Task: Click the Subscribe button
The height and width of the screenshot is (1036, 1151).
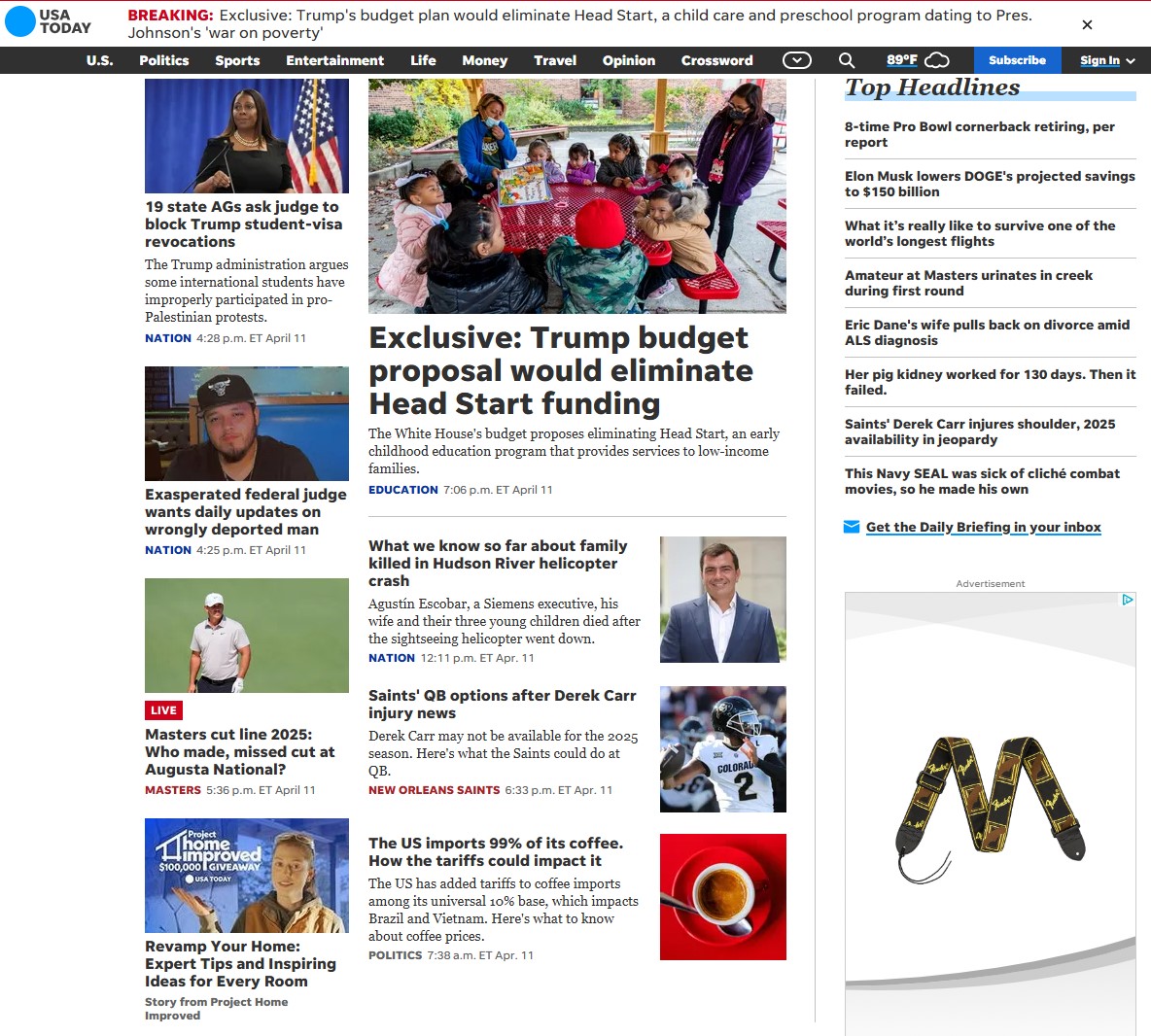Action: point(1017,60)
